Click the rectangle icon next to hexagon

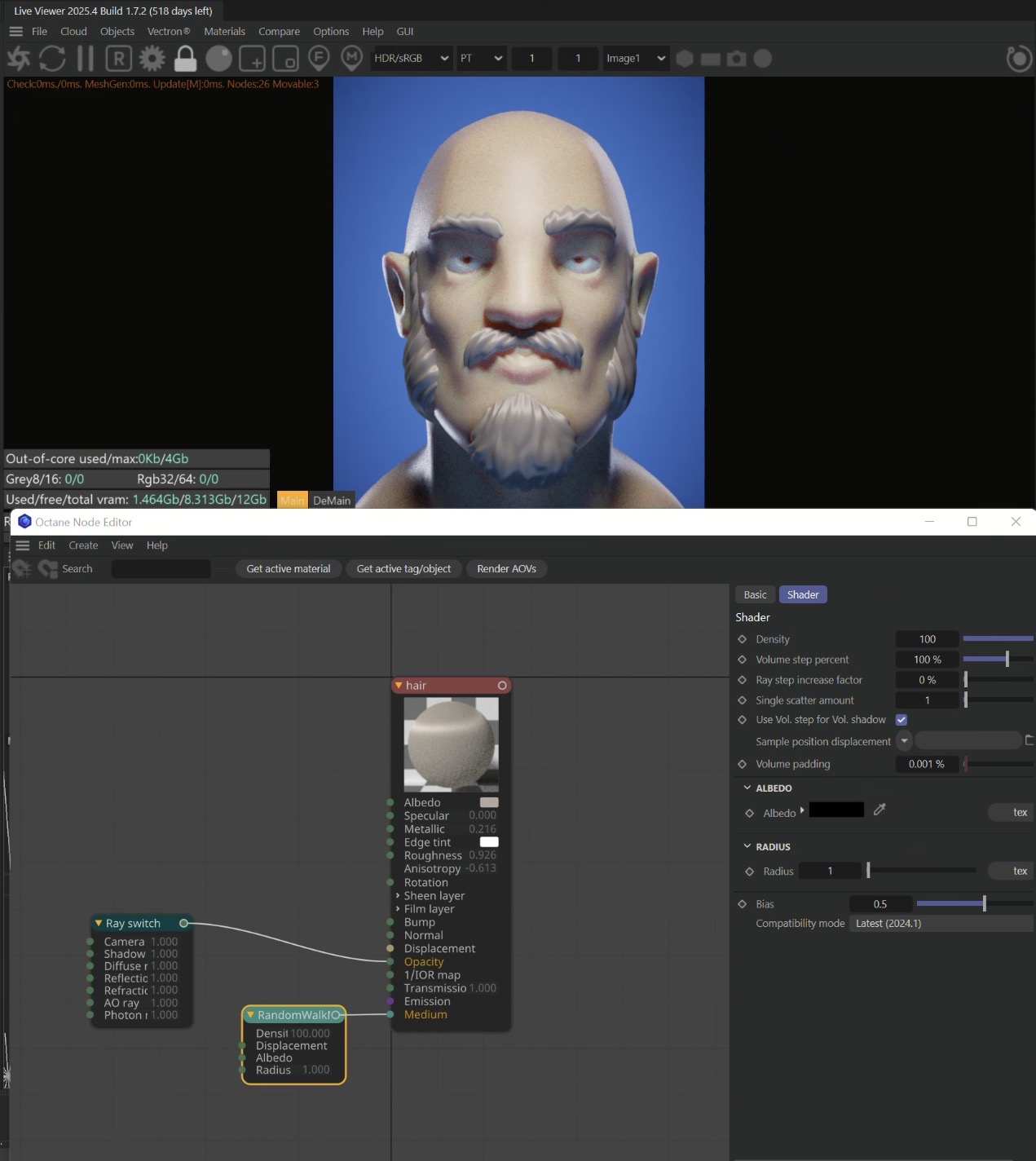(711, 59)
